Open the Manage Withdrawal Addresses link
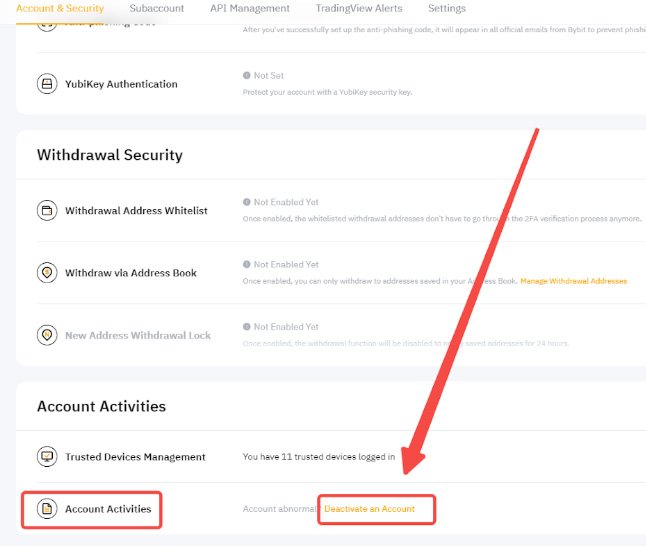Screen dimensions: 646x547 click(573, 281)
